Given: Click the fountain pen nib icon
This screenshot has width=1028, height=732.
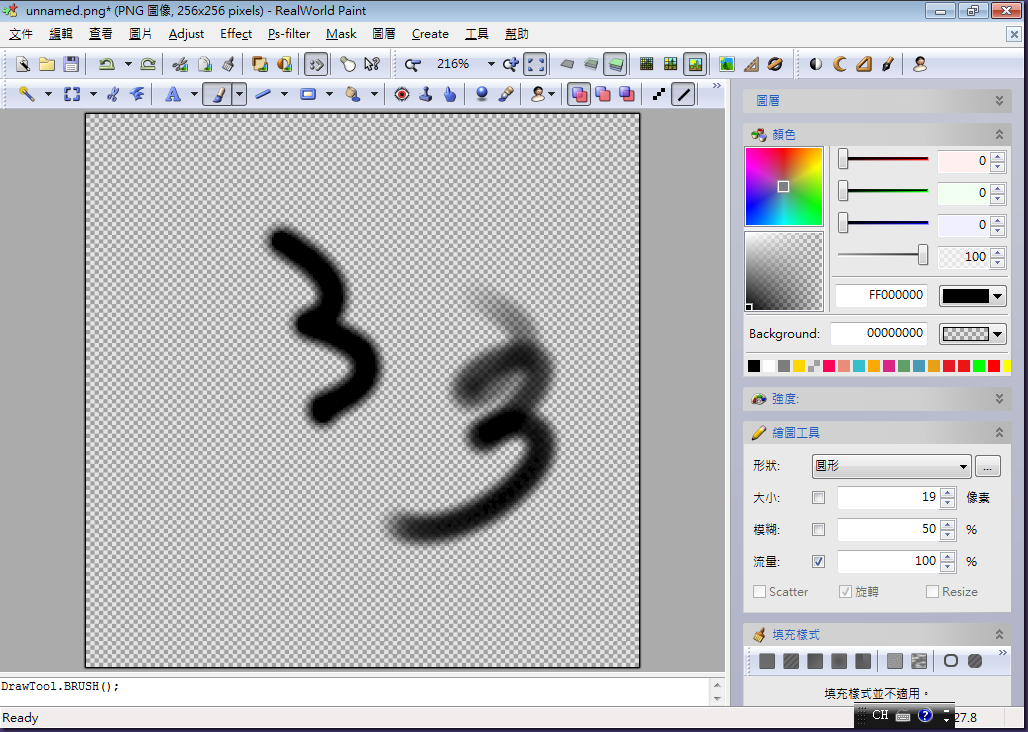Looking at the screenshot, I should (888, 64).
